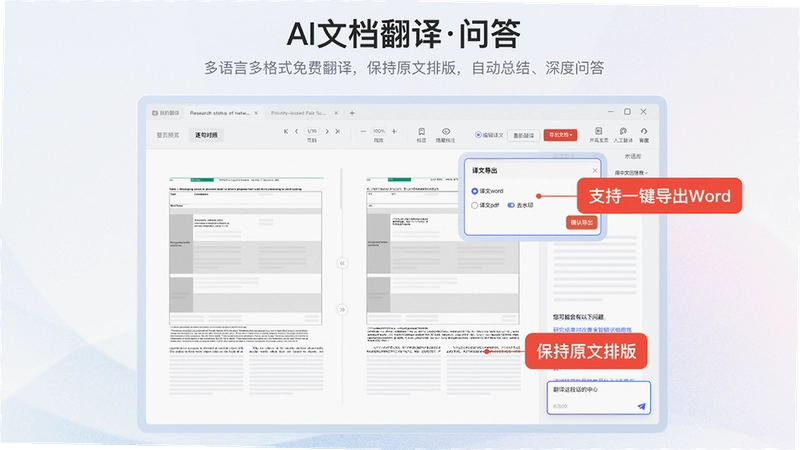The image size is (800, 450).
Task: Switch to the Research status document tab
Action: tap(219, 113)
